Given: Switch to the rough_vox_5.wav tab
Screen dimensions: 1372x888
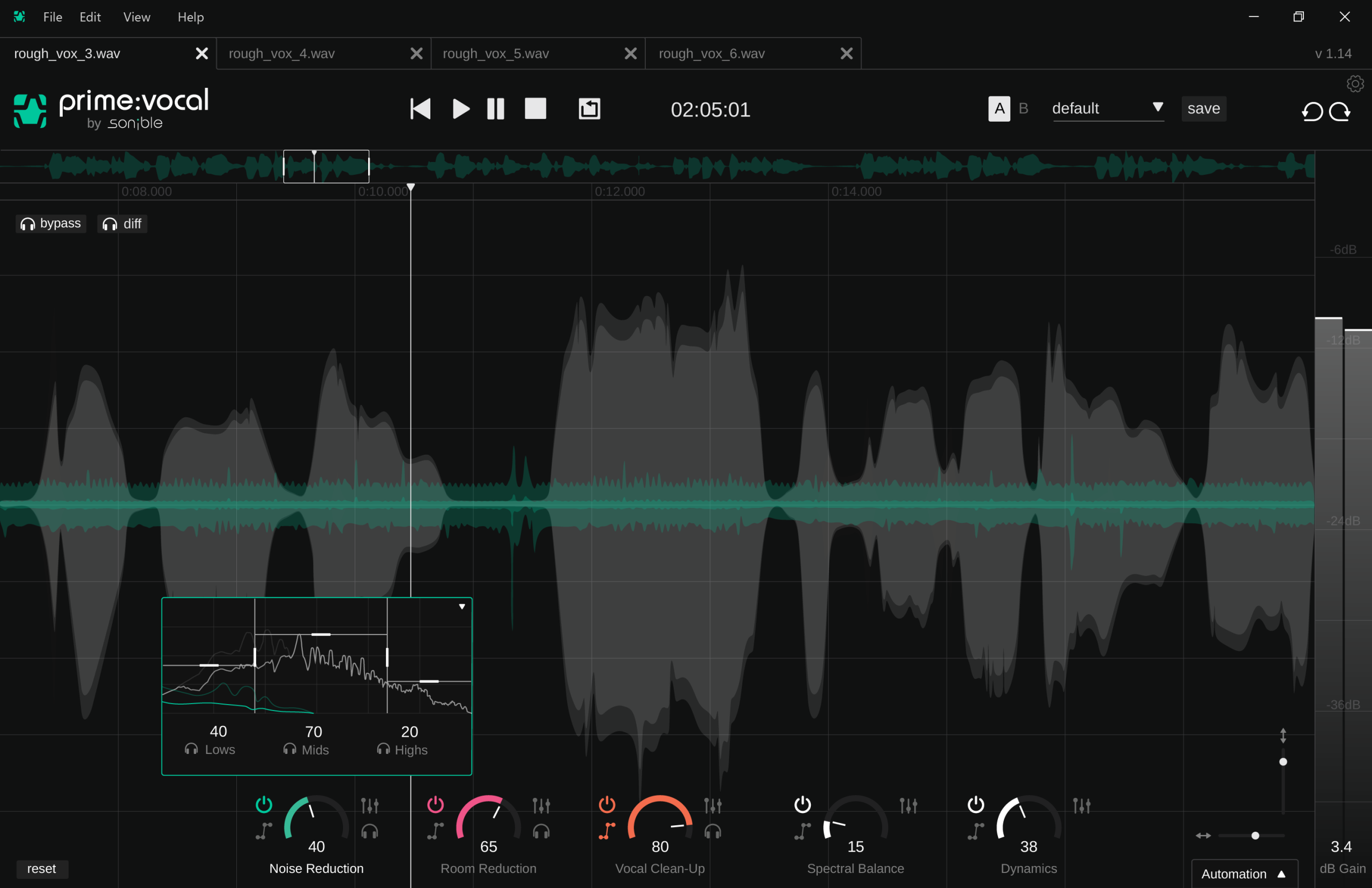Looking at the screenshot, I should tap(496, 53).
